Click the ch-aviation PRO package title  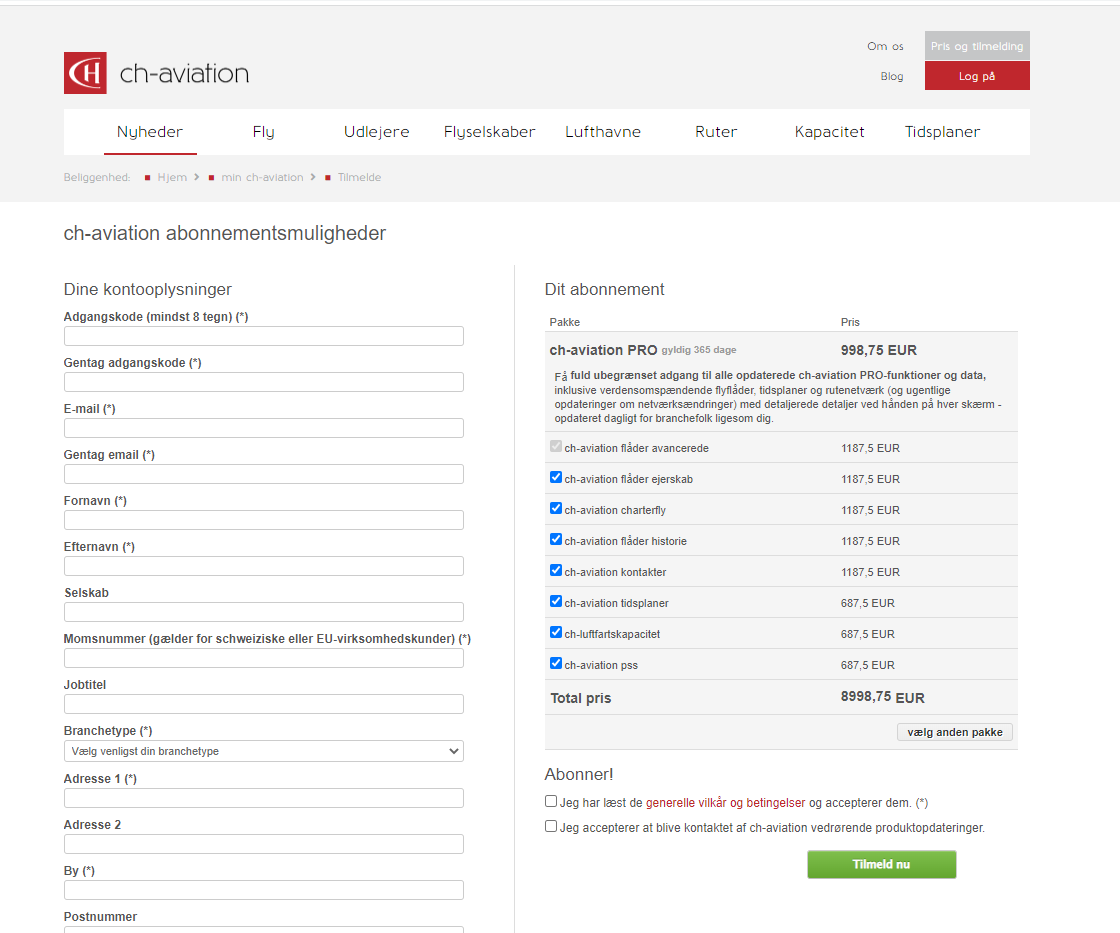603,350
